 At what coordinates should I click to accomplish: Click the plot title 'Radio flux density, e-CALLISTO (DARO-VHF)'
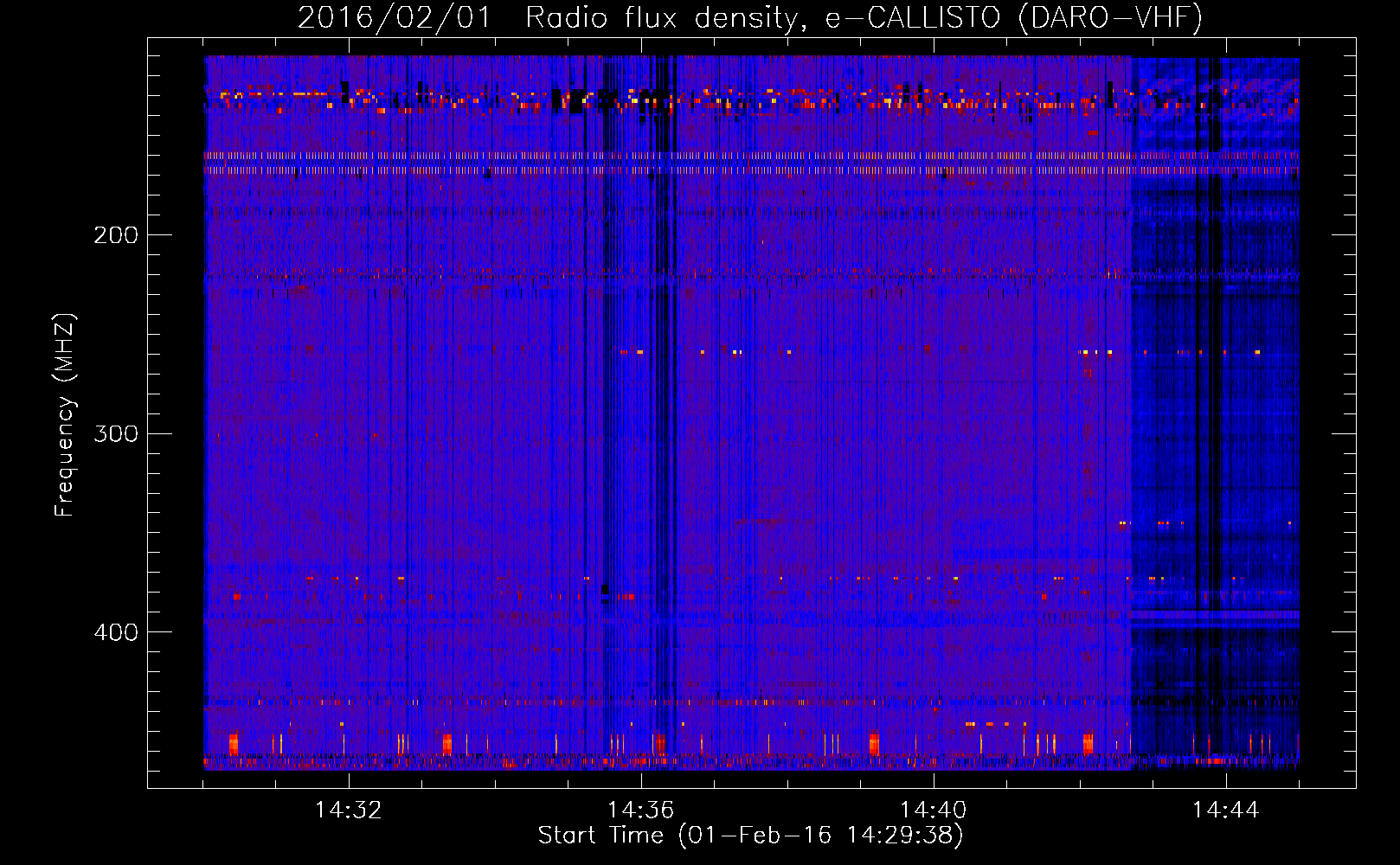pyautogui.click(x=864, y=18)
